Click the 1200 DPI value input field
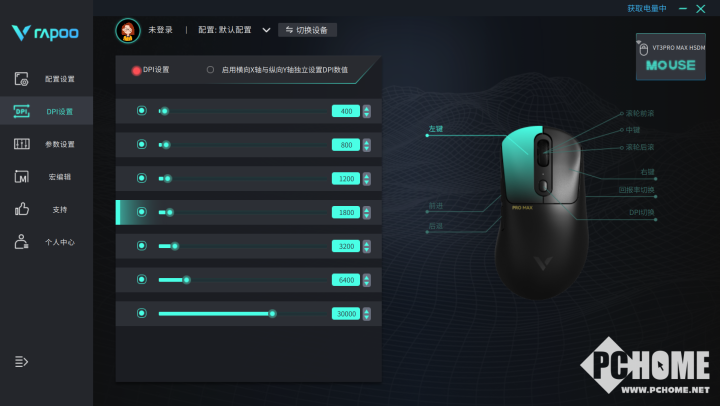720x406 pixels. coord(346,179)
